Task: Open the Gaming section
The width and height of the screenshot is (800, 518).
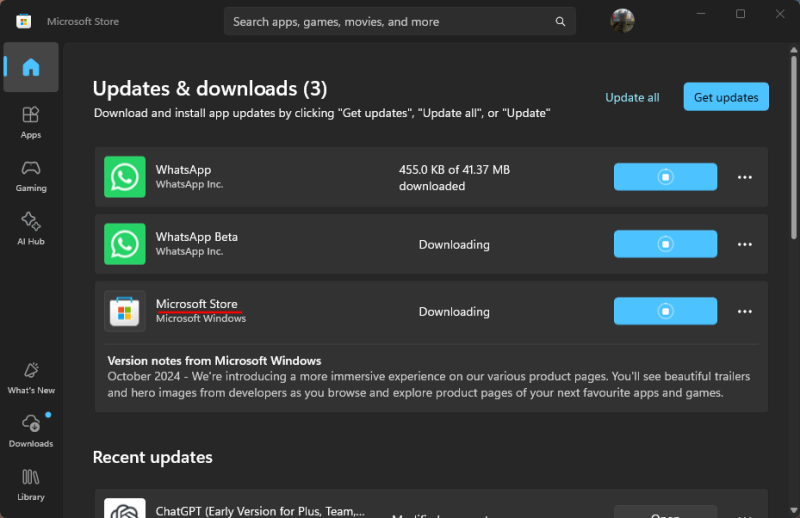Action: [x=31, y=175]
